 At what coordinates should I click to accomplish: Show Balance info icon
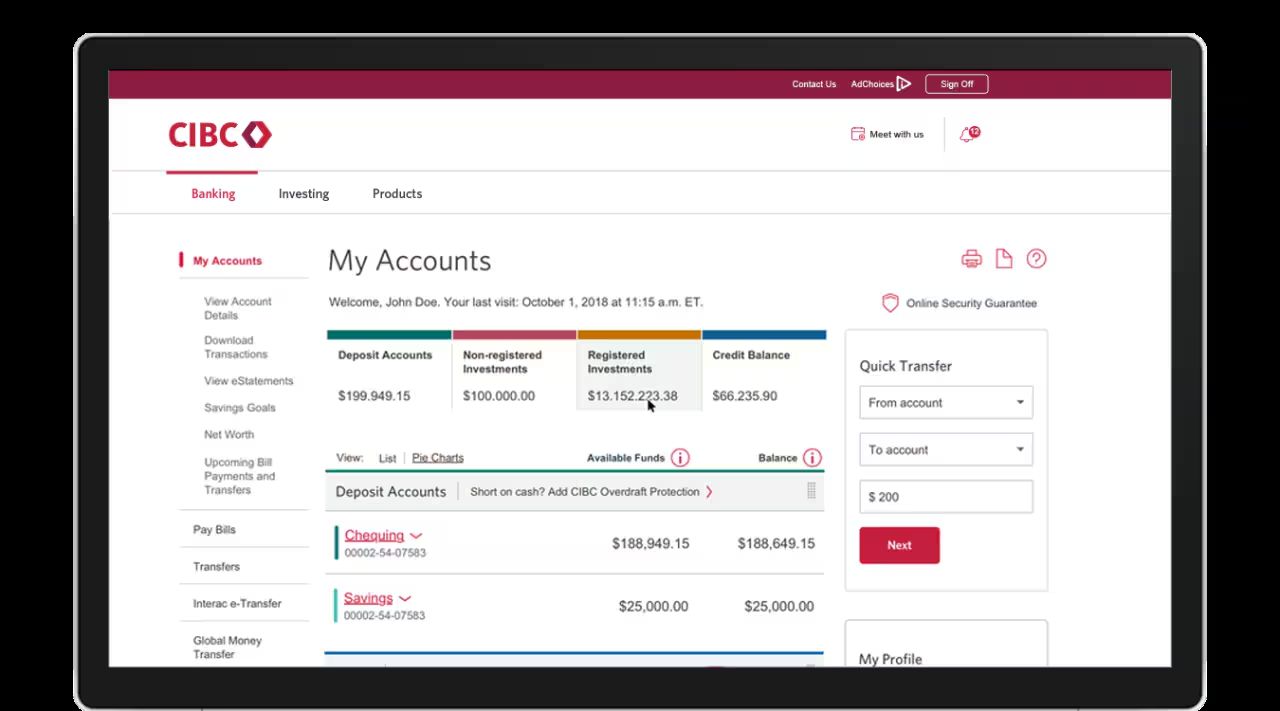[812, 458]
